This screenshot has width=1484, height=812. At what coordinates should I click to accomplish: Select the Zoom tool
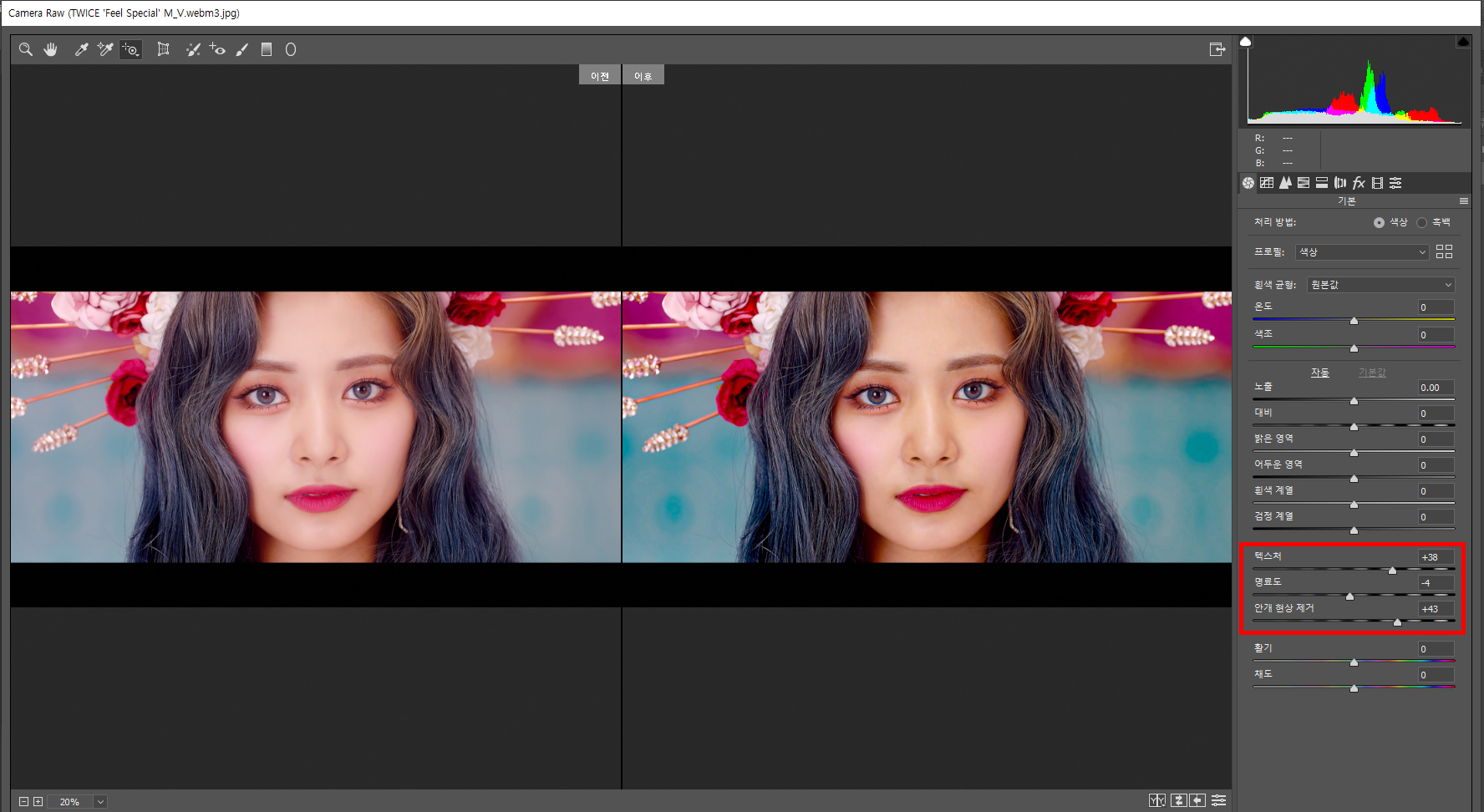click(x=26, y=49)
